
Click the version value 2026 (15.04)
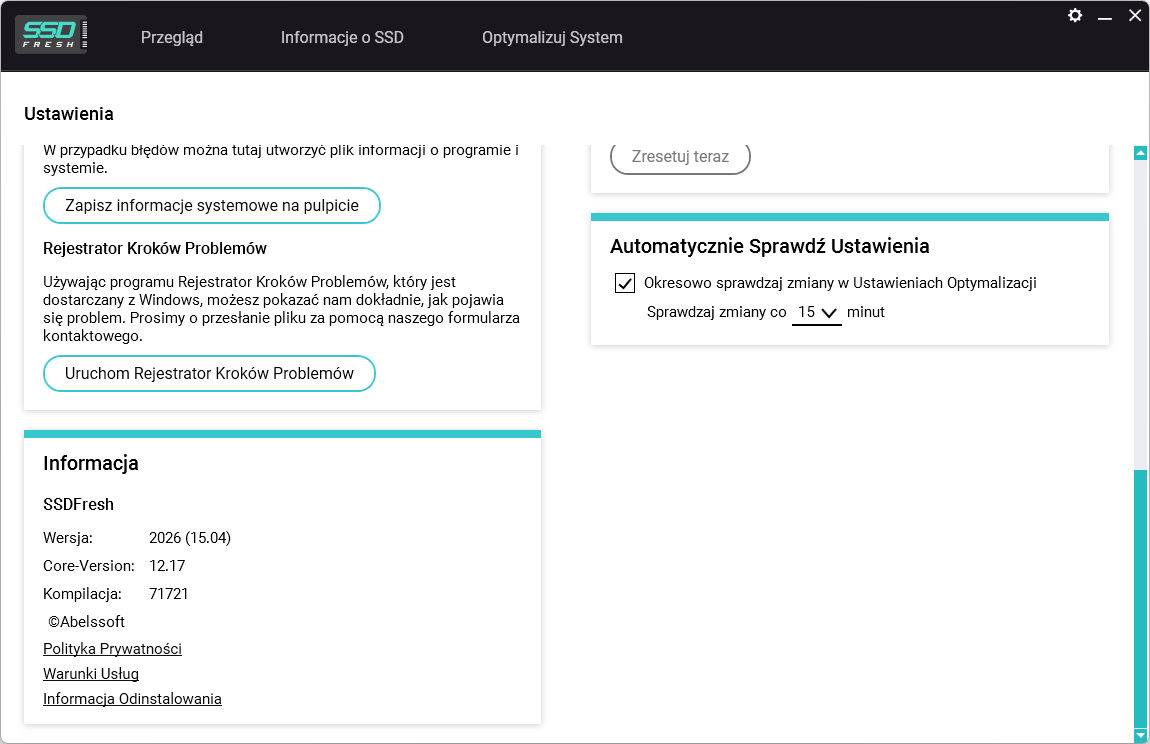(x=190, y=538)
